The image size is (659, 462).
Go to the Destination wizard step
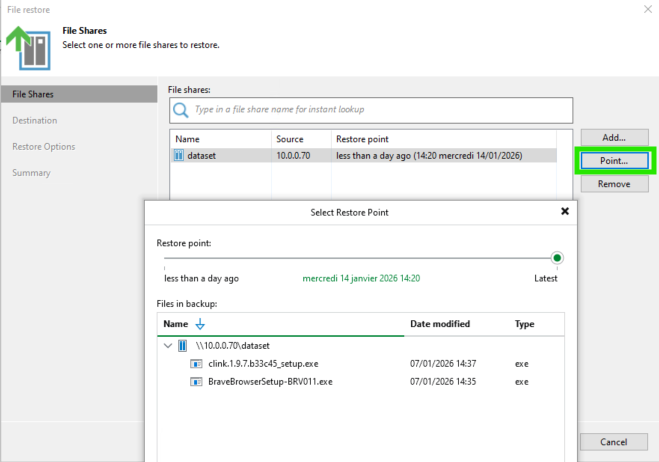pyautogui.click(x=34, y=121)
